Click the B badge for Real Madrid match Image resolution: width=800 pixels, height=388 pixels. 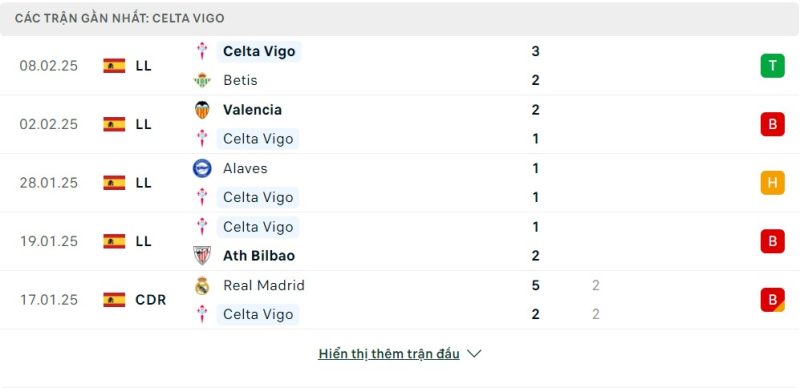tap(772, 300)
